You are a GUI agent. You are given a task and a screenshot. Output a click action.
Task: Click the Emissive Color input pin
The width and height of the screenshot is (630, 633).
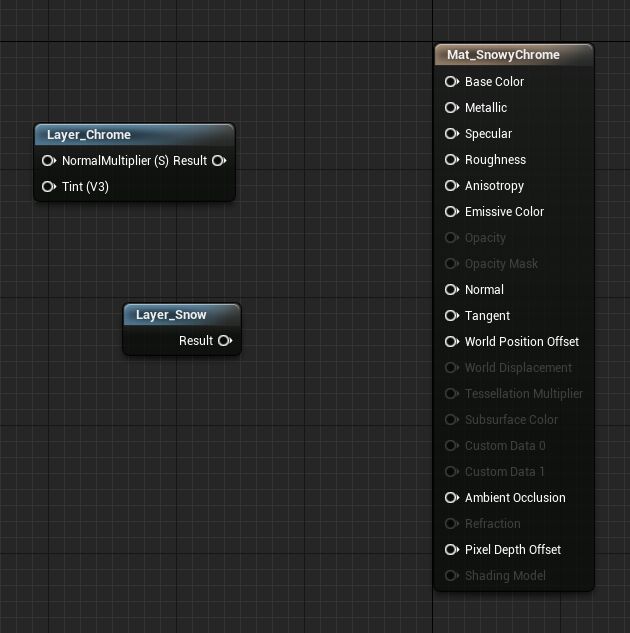point(452,212)
